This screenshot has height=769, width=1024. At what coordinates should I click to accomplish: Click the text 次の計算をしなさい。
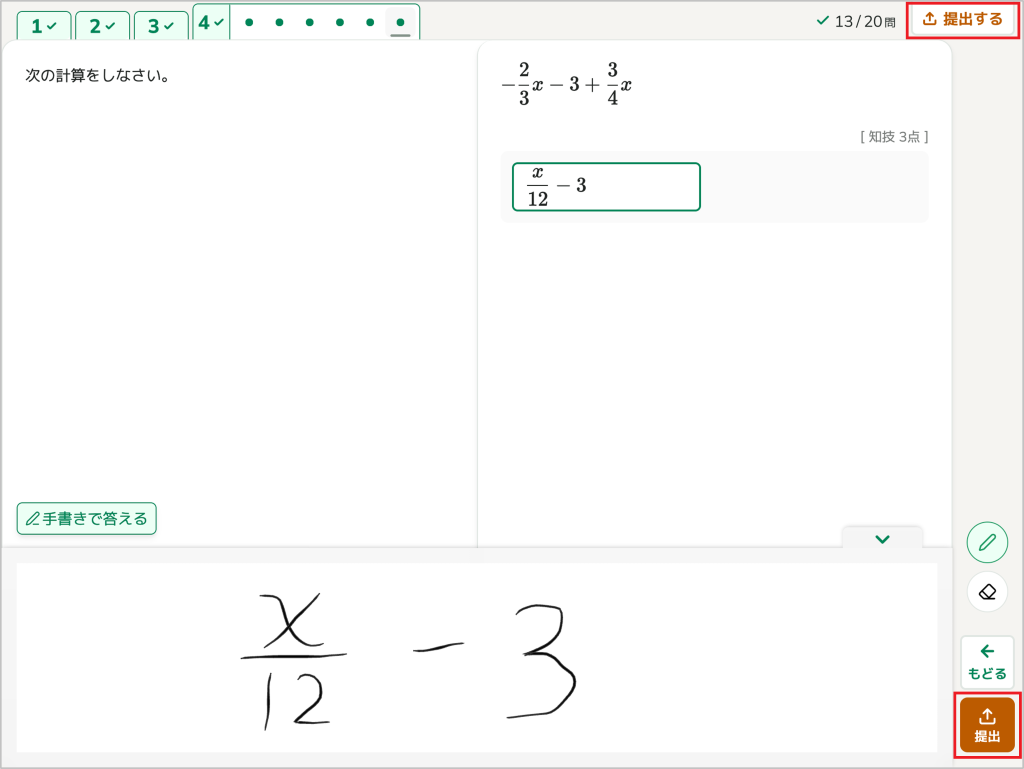pyautogui.click(x=97, y=76)
